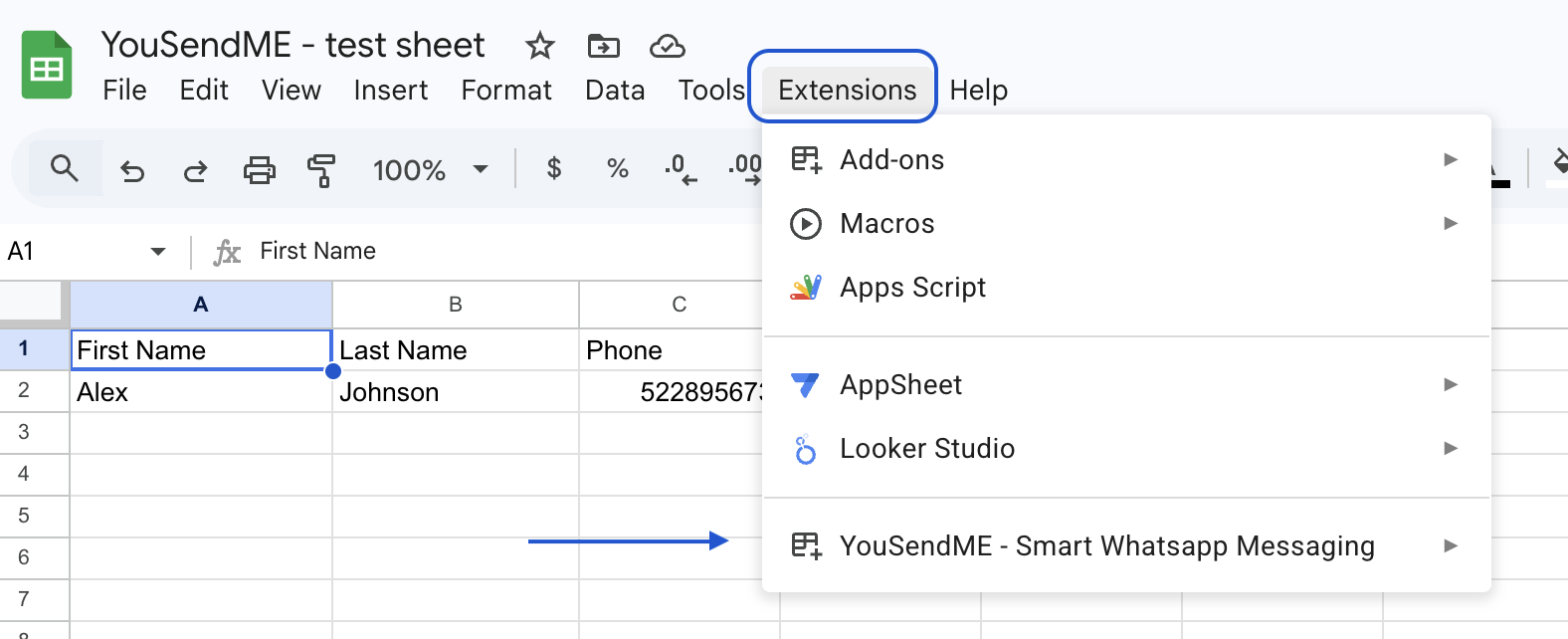Viewport: 1568px width, 639px height.
Task: Select column B header
Action: (x=456, y=305)
